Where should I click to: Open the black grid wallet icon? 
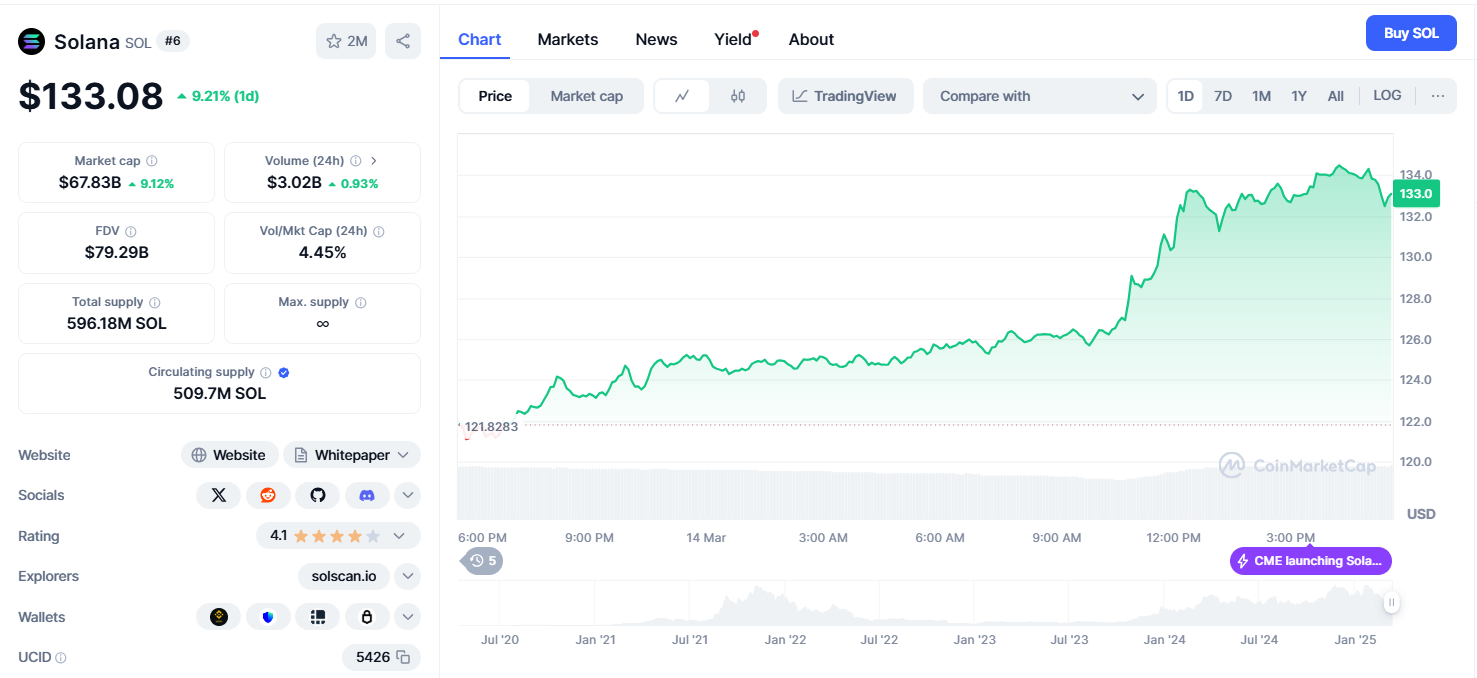318,617
